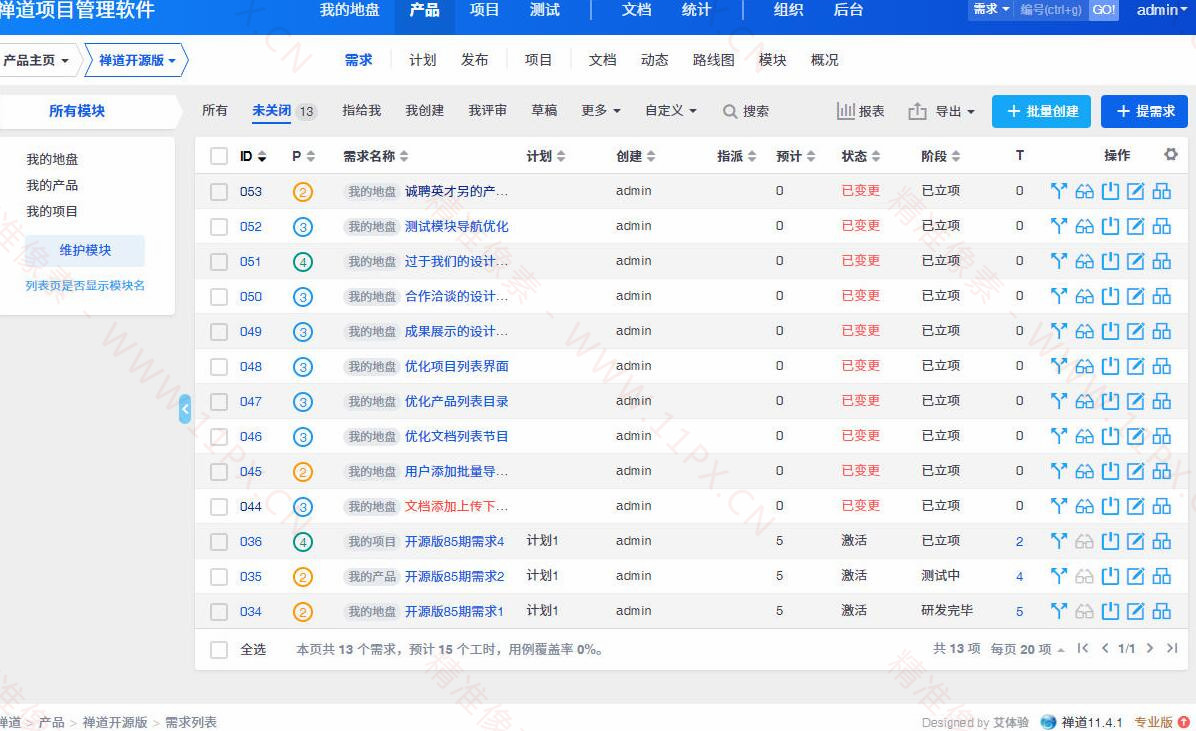Switch to the 路线图 sub-tab
The image size is (1196, 731).
713,60
